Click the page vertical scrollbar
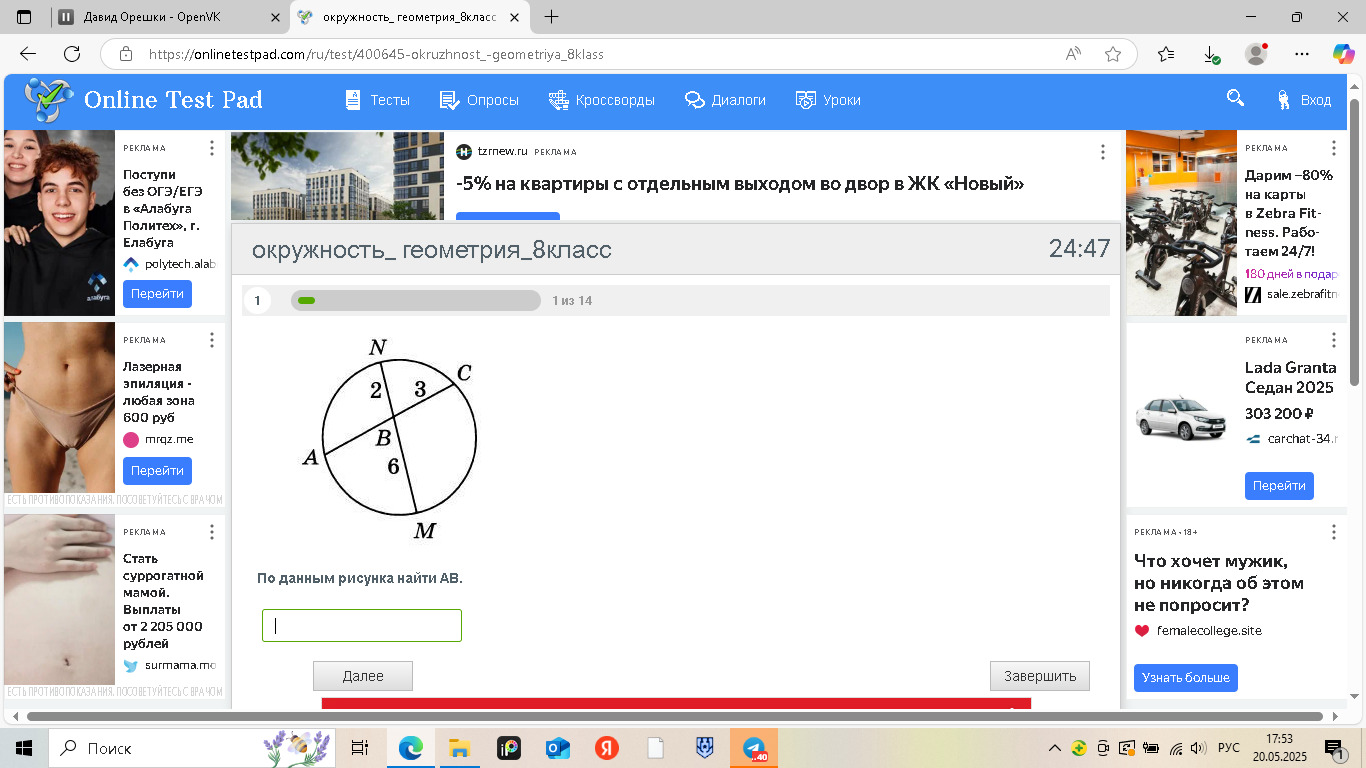1366x768 pixels. [x=1354, y=240]
